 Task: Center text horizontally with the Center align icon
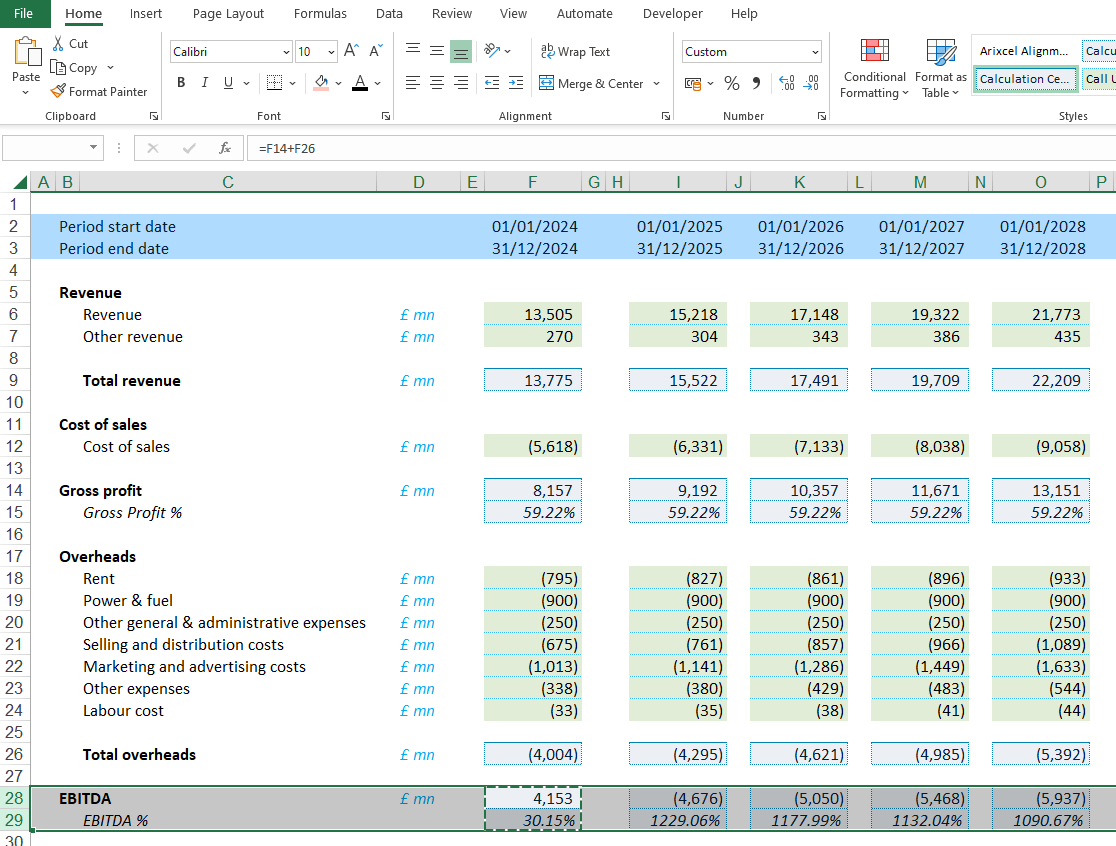point(437,84)
